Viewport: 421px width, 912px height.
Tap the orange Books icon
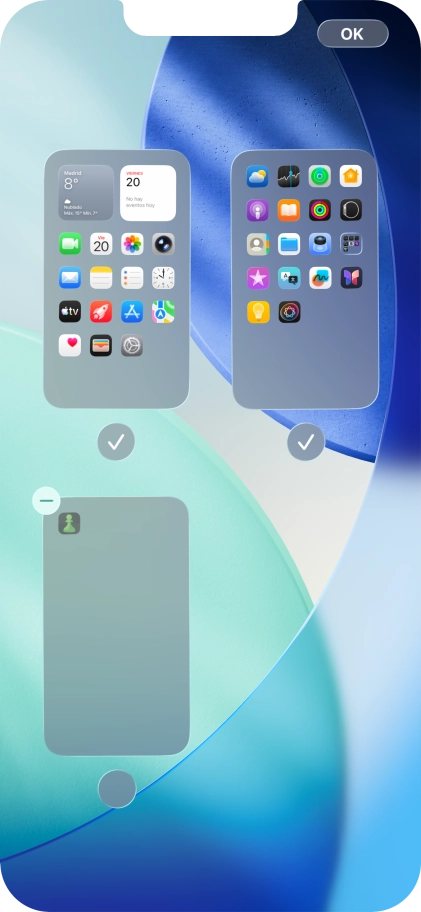[288, 210]
